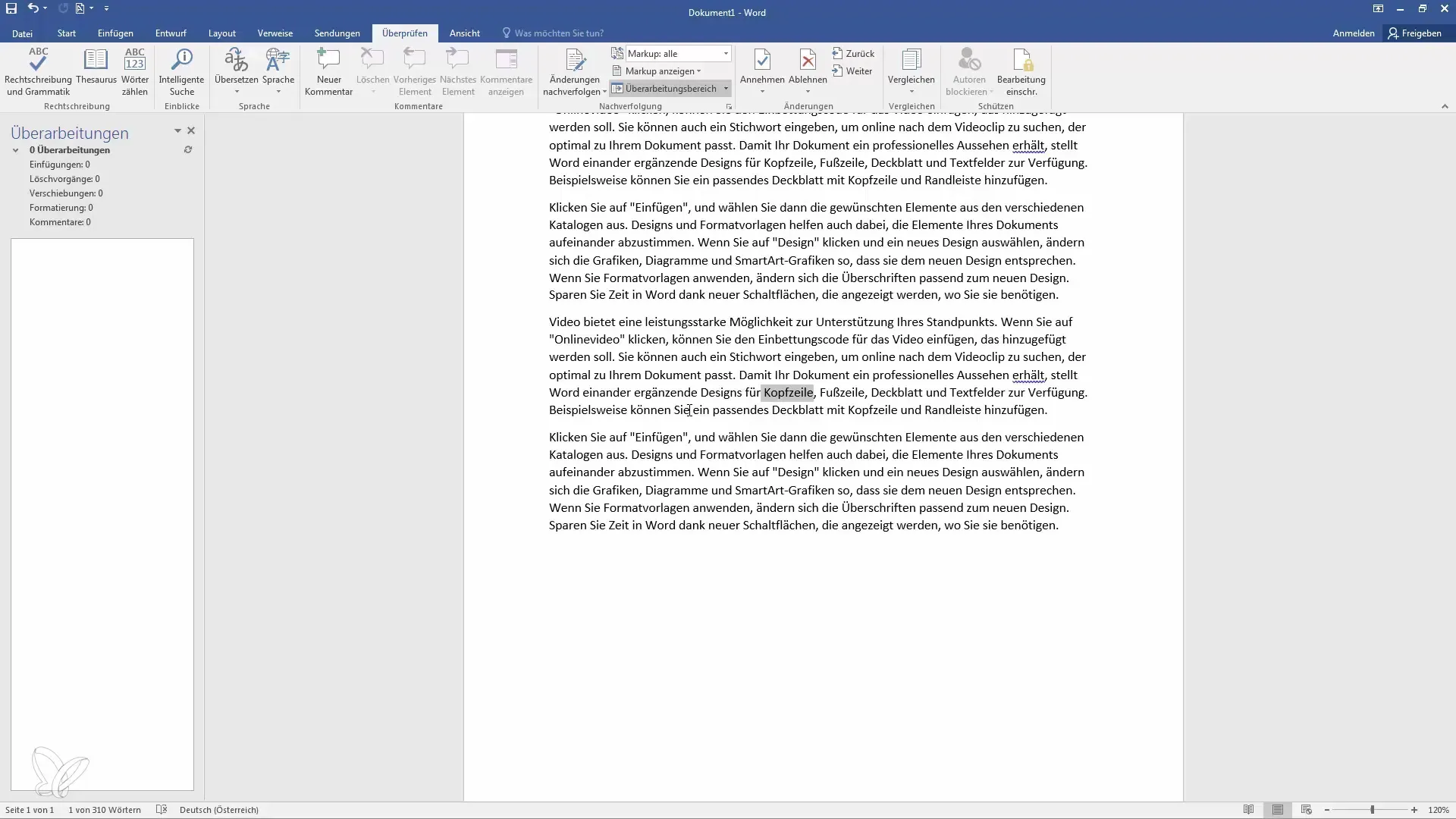
Task: Go to Nächstes Element comment
Action: (x=458, y=71)
